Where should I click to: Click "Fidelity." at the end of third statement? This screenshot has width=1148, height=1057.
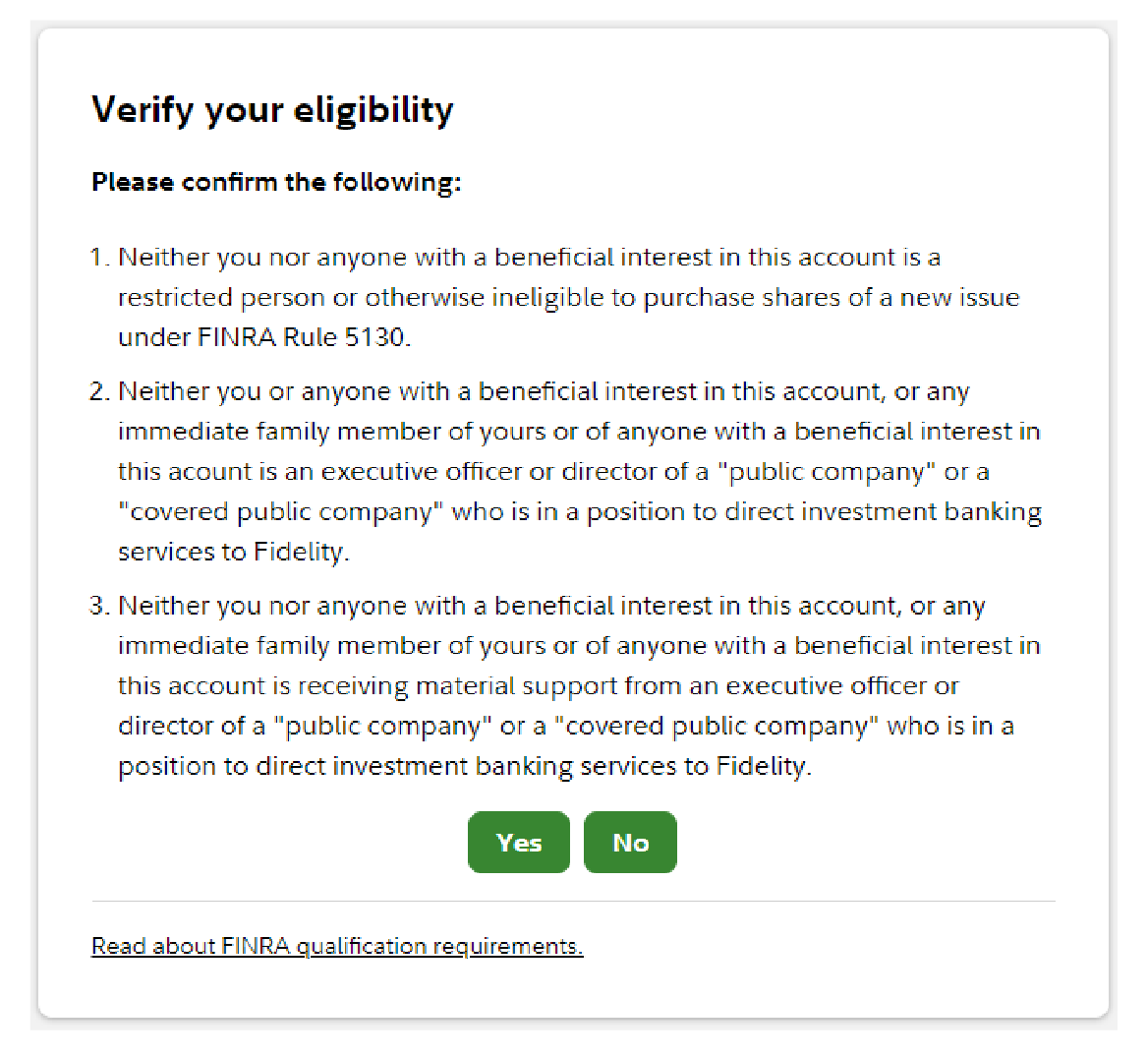click(x=764, y=766)
